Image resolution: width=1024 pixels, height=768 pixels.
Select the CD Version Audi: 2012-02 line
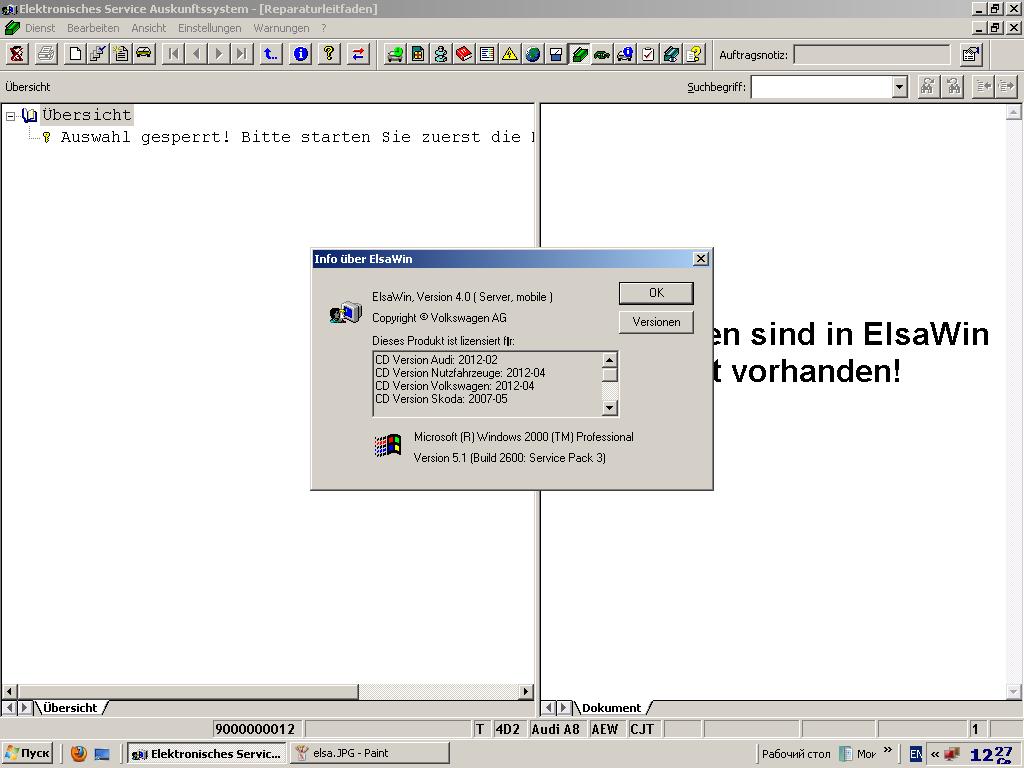point(436,360)
